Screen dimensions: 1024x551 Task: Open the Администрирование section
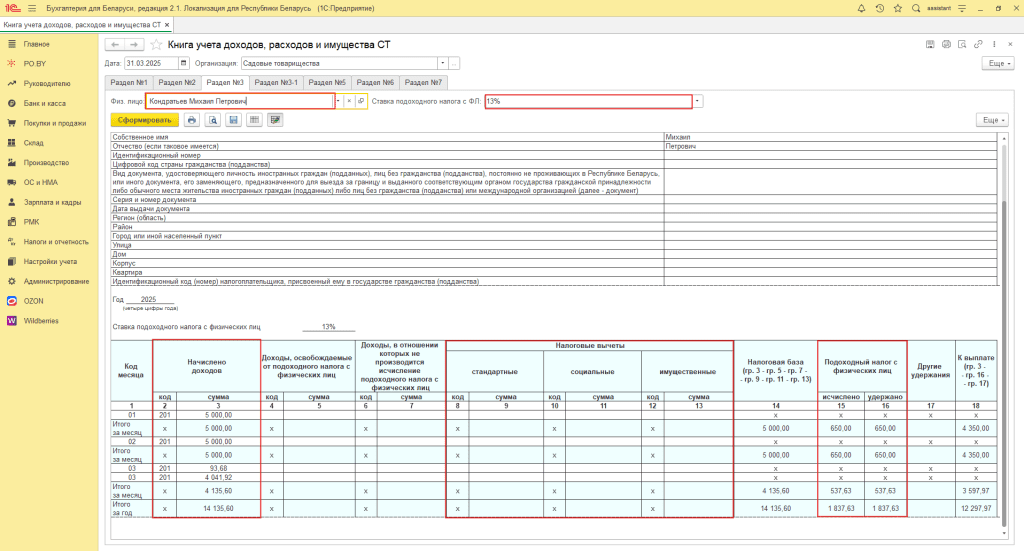point(56,281)
